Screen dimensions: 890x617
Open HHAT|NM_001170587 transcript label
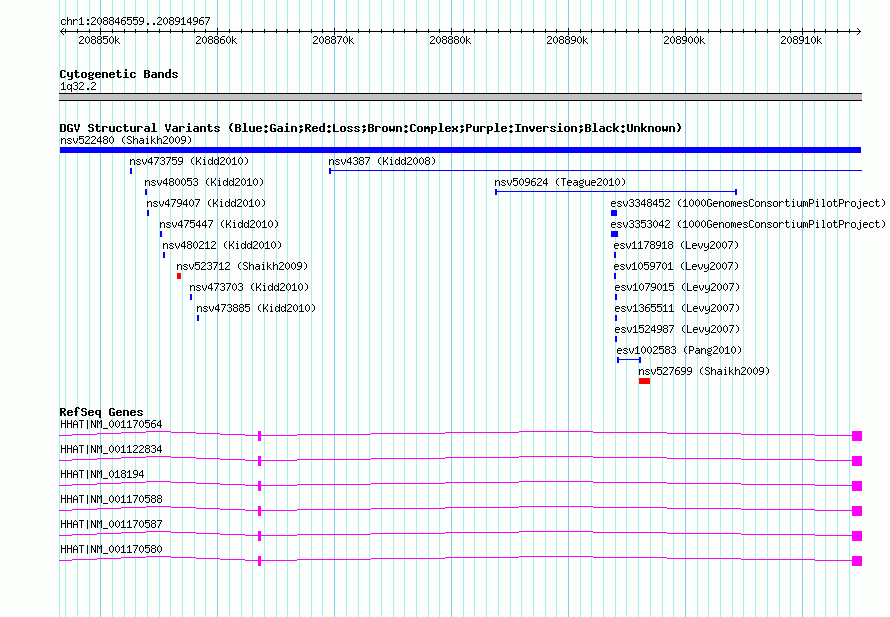(111, 524)
